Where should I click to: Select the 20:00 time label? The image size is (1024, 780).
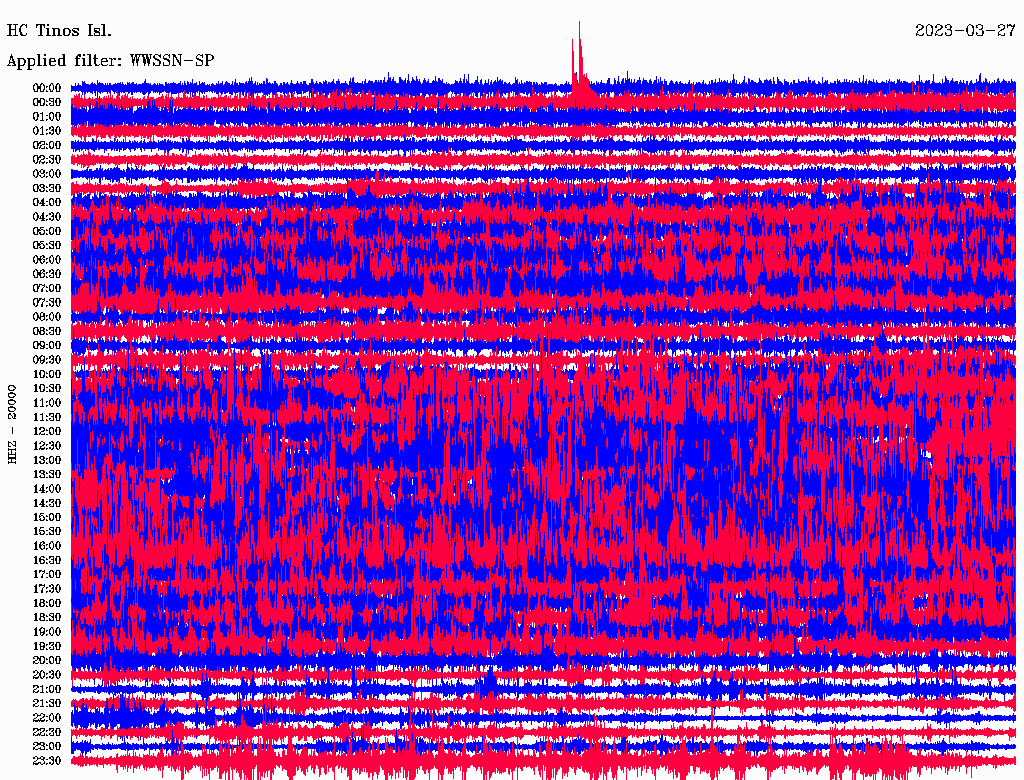(x=47, y=660)
